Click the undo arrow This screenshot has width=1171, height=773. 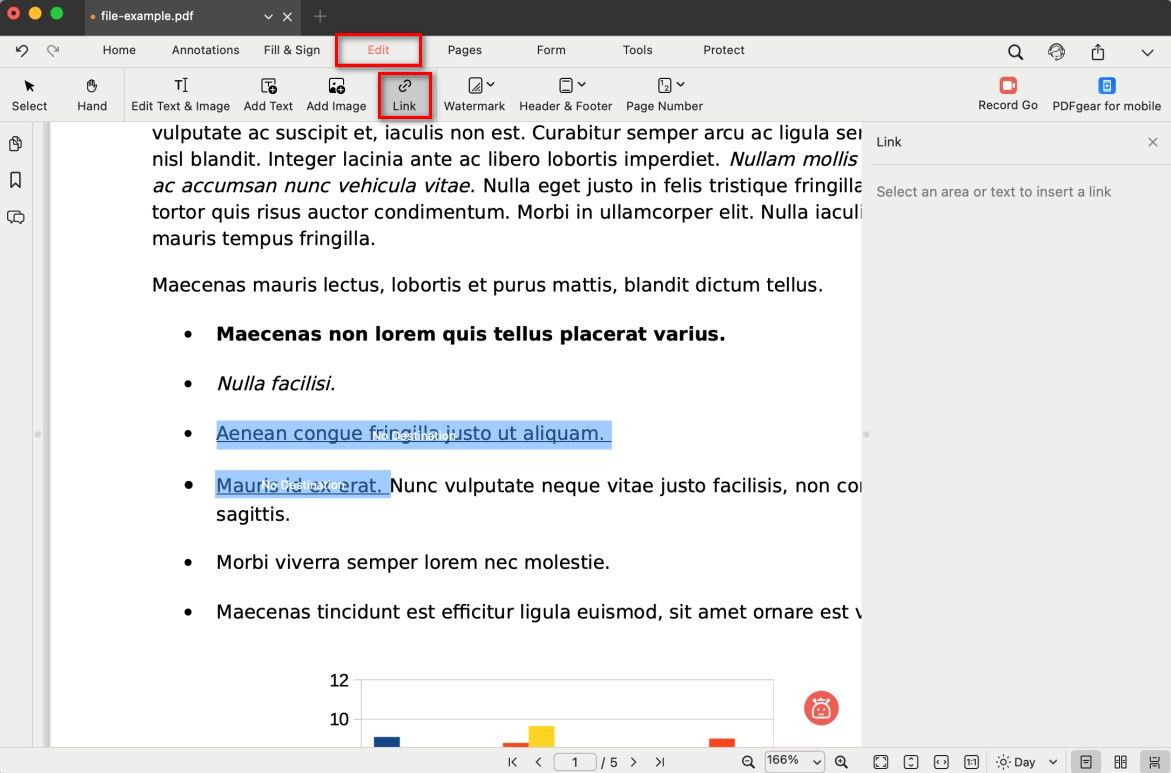[x=22, y=50]
